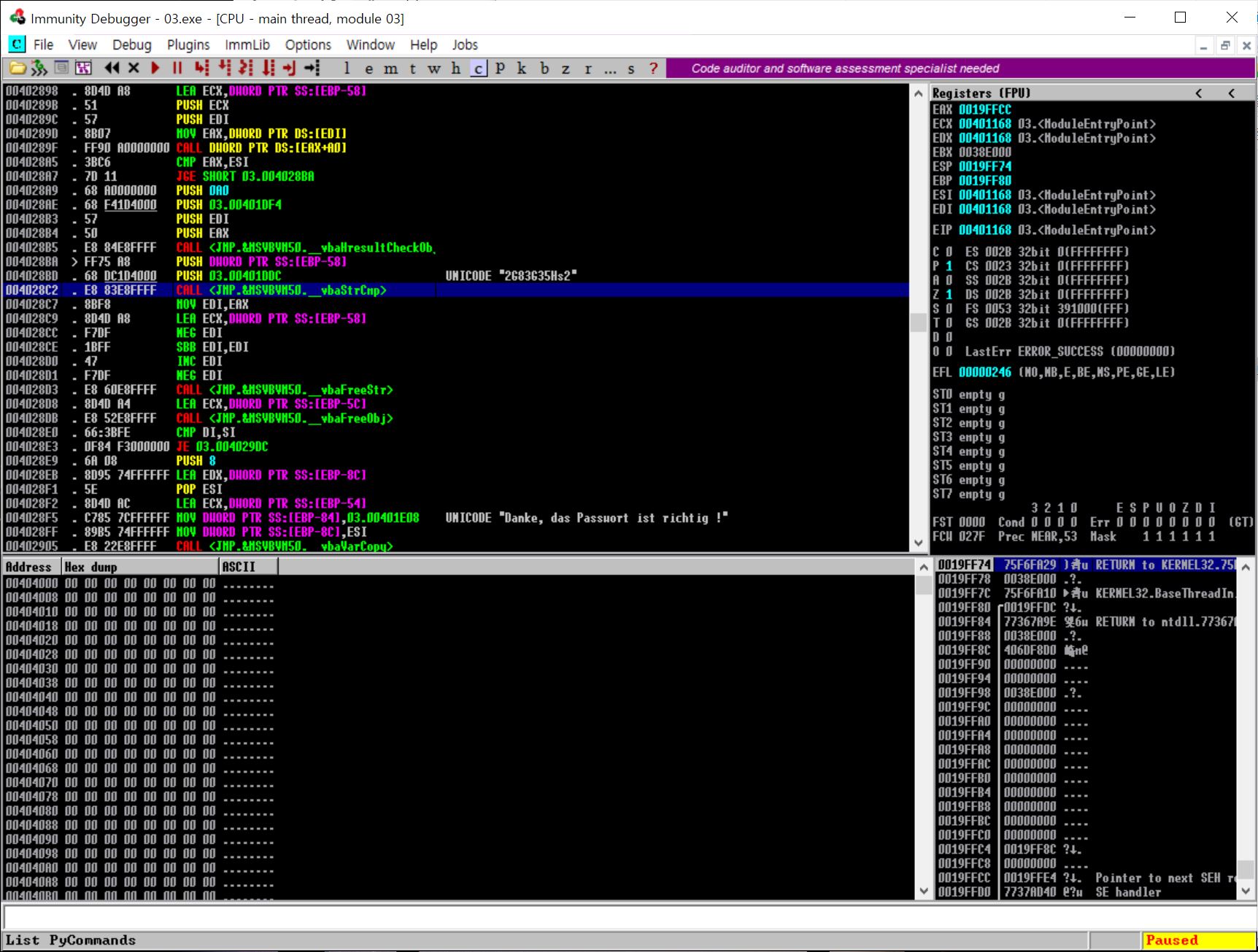Image resolution: width=1258 pixels, height=952 pixels.
Task: Show executable modules via 'e' icon
Action: (368, 69)
